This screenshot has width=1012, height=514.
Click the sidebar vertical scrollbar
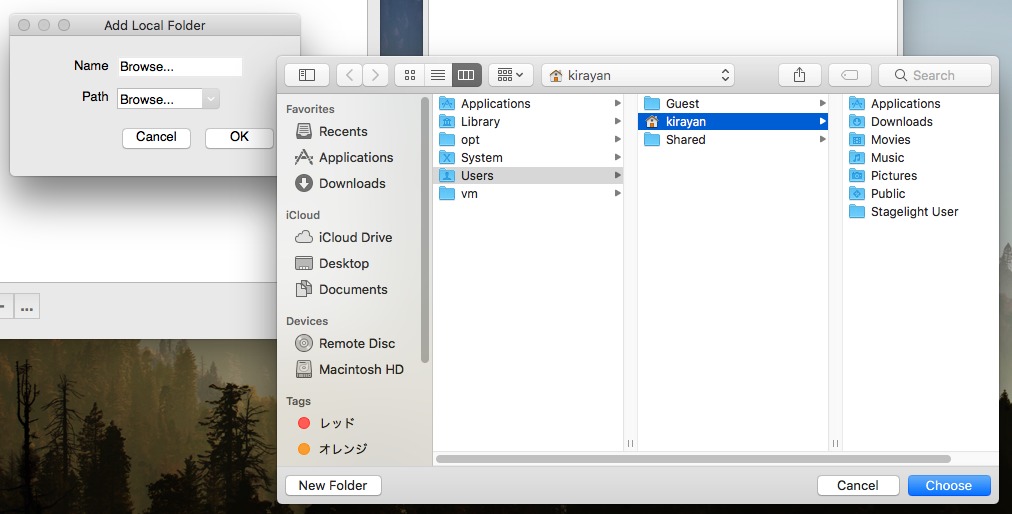pos(425,231)
